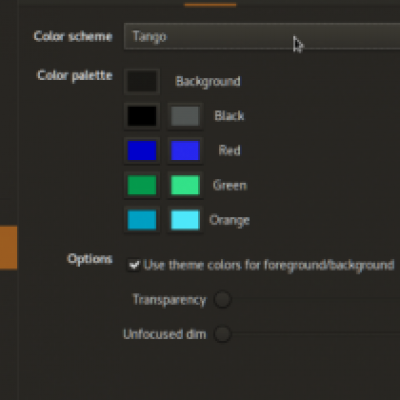
Task: Click the dark cyan swatch in Orange row
Action: tap(142, 220)
